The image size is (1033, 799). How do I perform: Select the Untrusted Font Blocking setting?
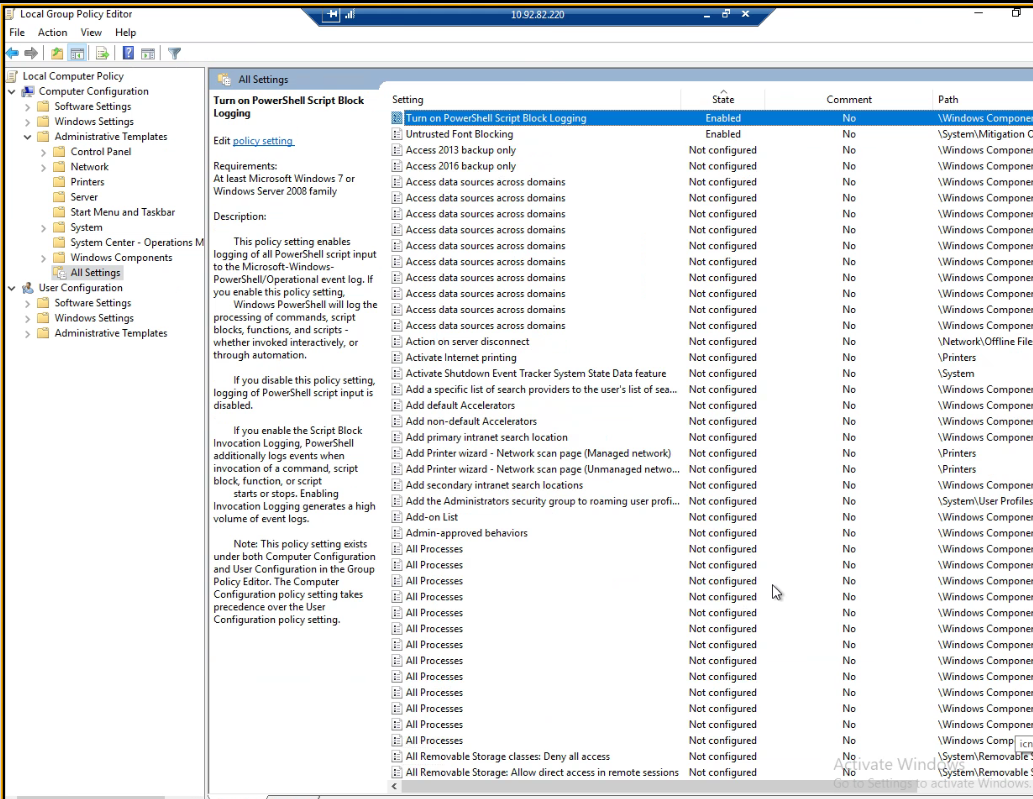click(460, 133)
